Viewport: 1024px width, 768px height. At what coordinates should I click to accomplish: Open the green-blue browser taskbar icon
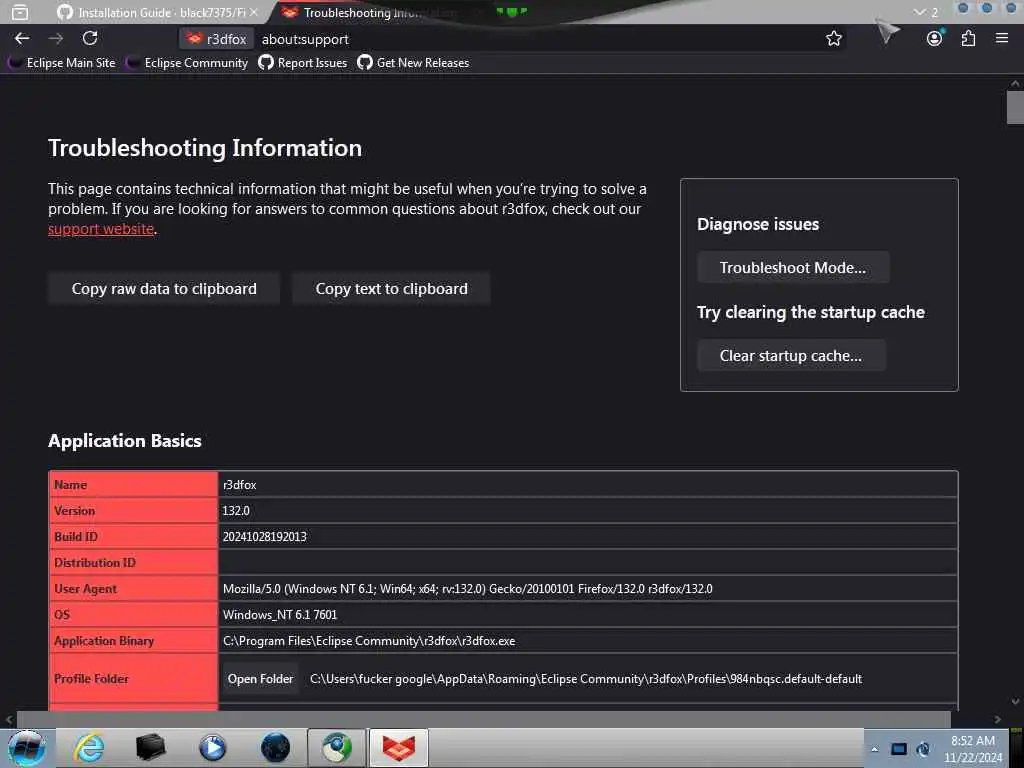coord(337,748)
